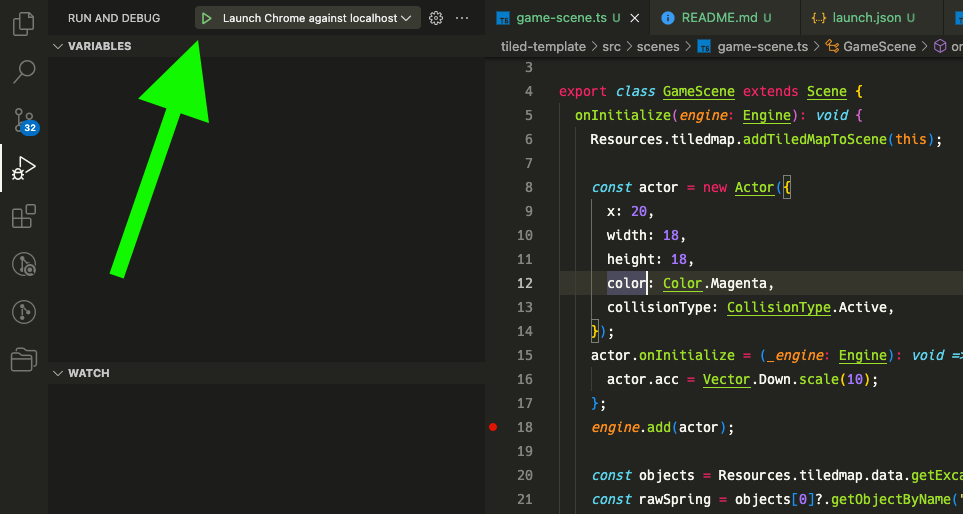Open launch.json via the gear icon
This screenshot has width=963, height=514.
[436, 18]
